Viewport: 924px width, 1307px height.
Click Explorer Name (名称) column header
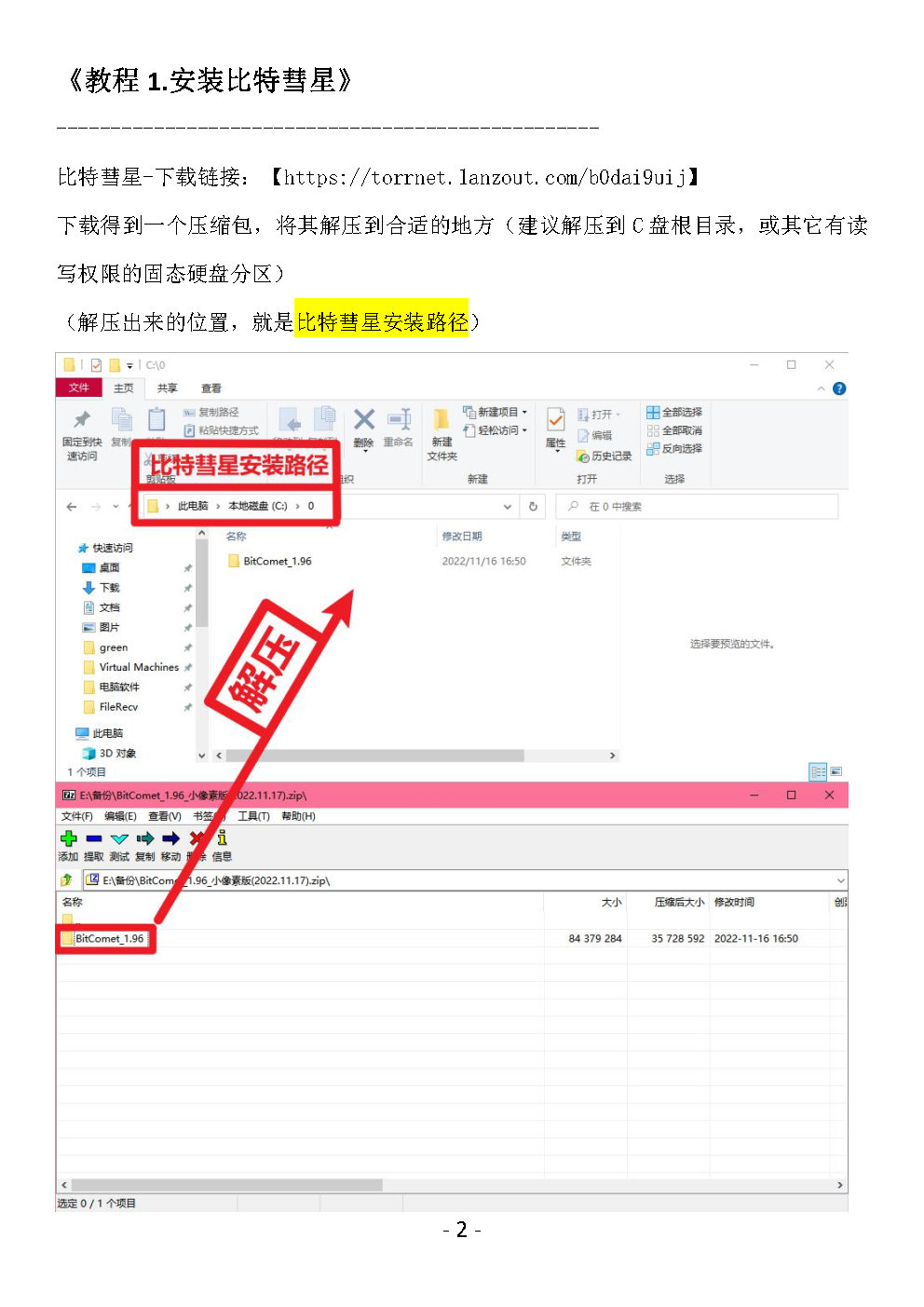click(x=237, y=537)
